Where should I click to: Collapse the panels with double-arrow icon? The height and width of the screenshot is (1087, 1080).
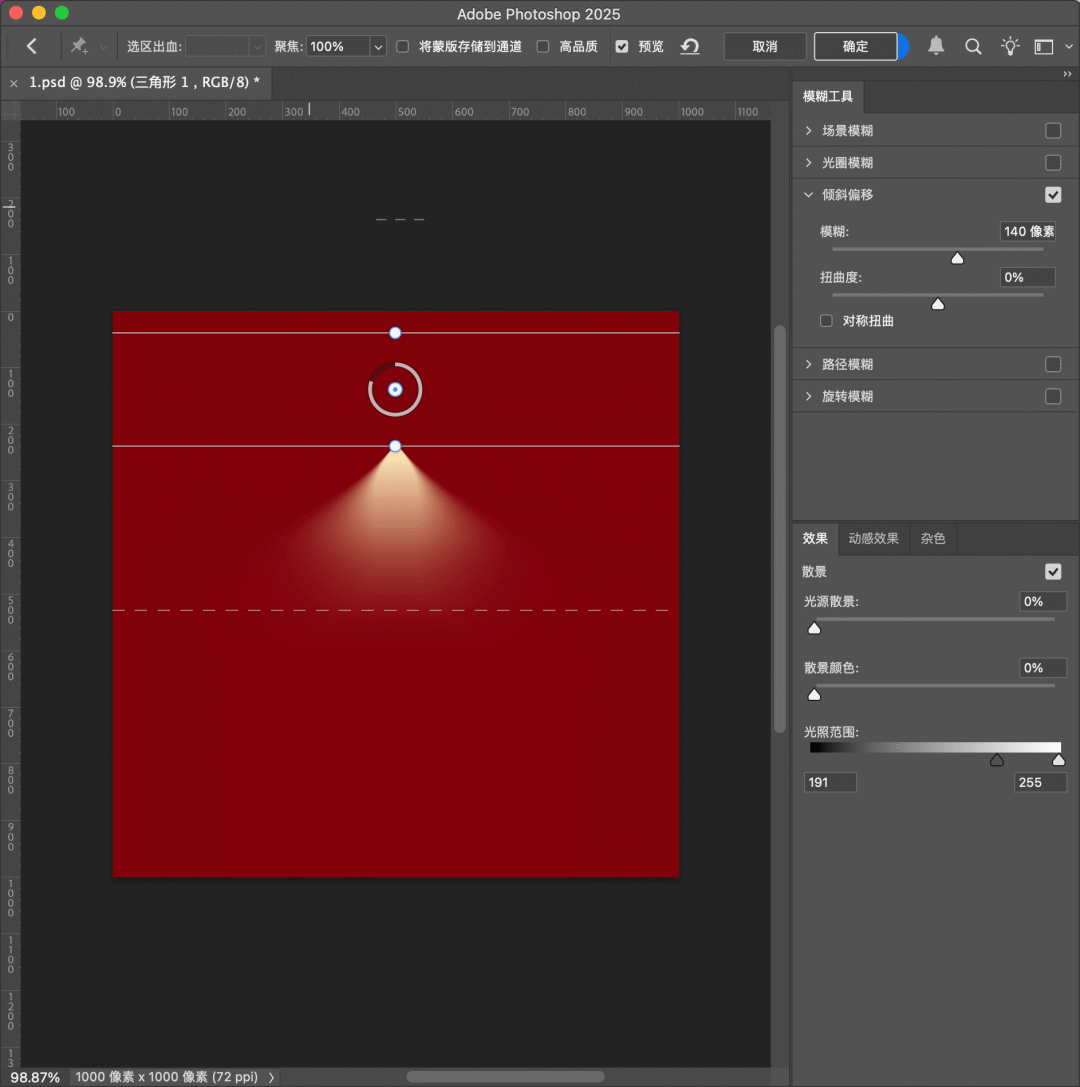[1067, 74]
